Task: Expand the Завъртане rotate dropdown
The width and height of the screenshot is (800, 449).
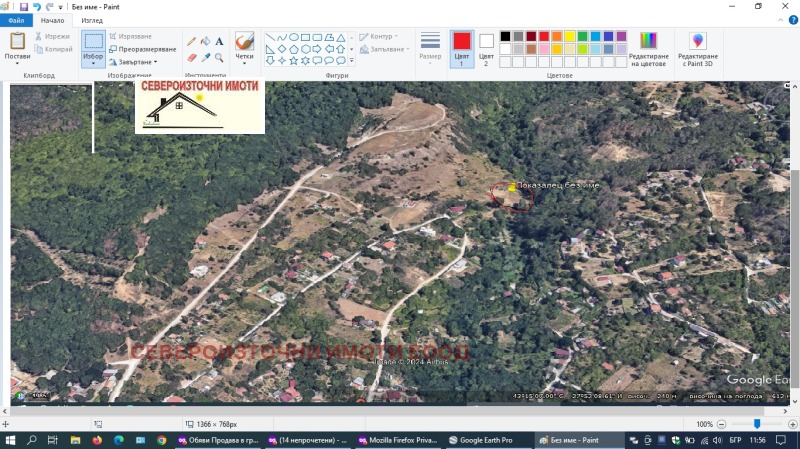Action: point(133,62)
